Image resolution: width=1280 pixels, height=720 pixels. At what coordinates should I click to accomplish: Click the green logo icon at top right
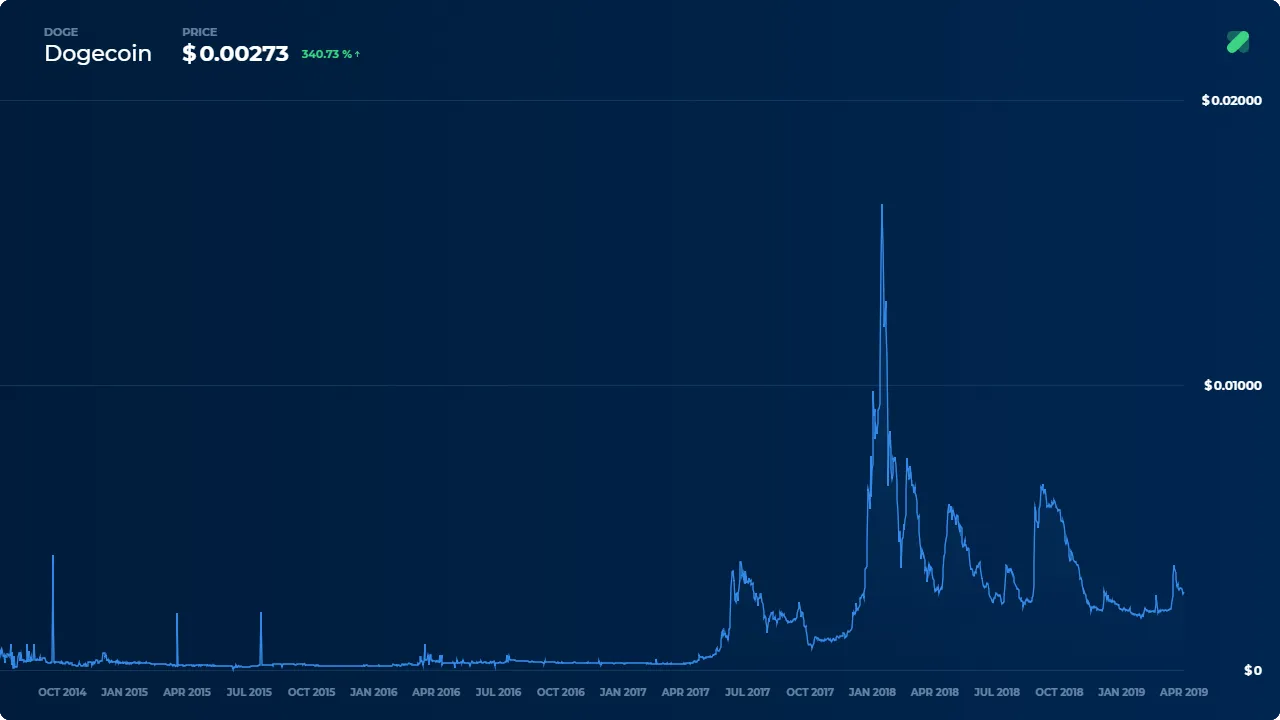point(1238,42)
